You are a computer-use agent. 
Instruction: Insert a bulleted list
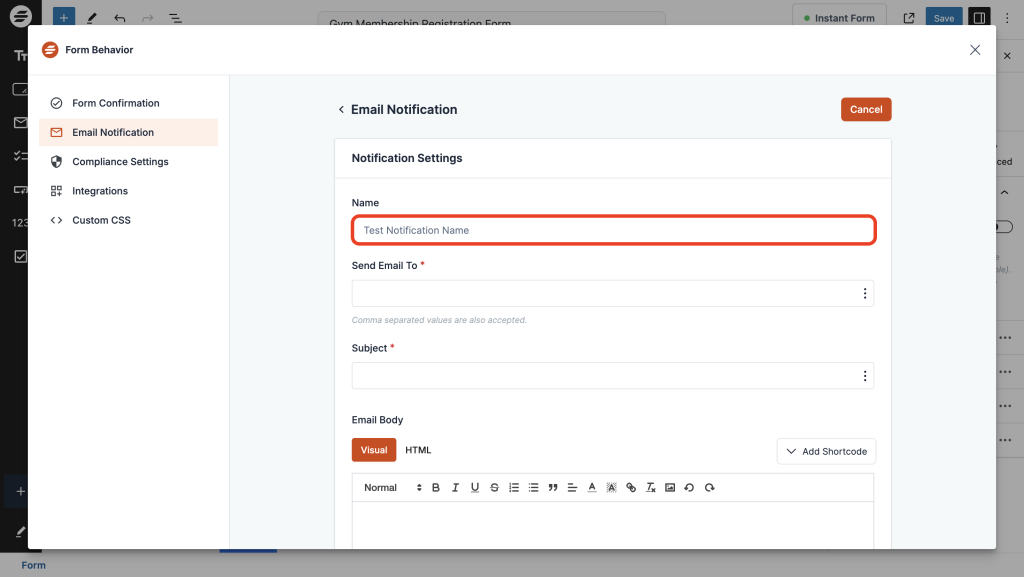pyautogui.click(x=533, y=488)
